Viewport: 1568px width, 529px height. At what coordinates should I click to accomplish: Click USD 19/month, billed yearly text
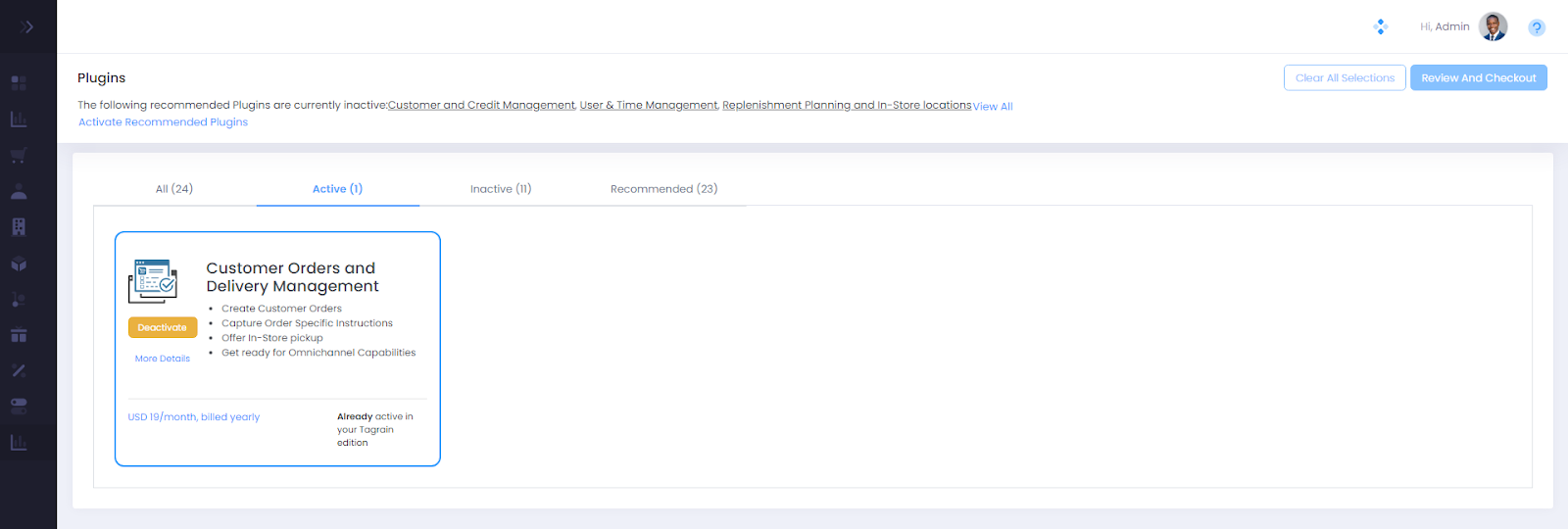194,417
